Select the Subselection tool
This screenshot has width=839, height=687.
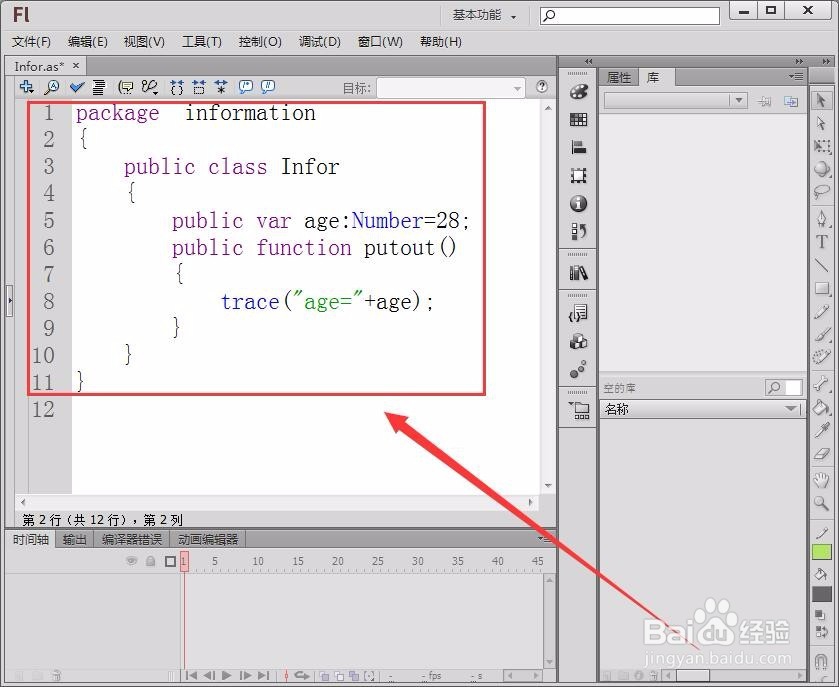click(x=821, y=123)
